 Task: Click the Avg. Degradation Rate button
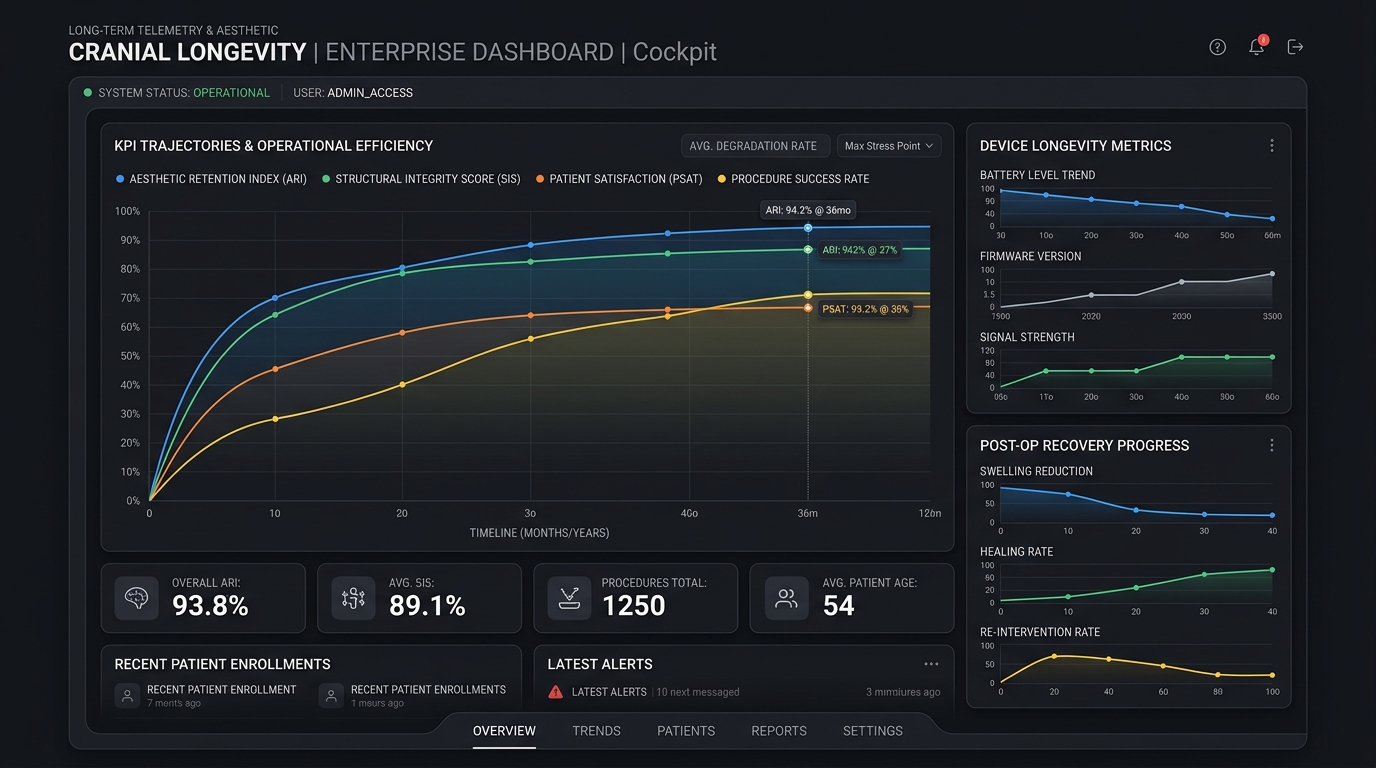point(754,146)
